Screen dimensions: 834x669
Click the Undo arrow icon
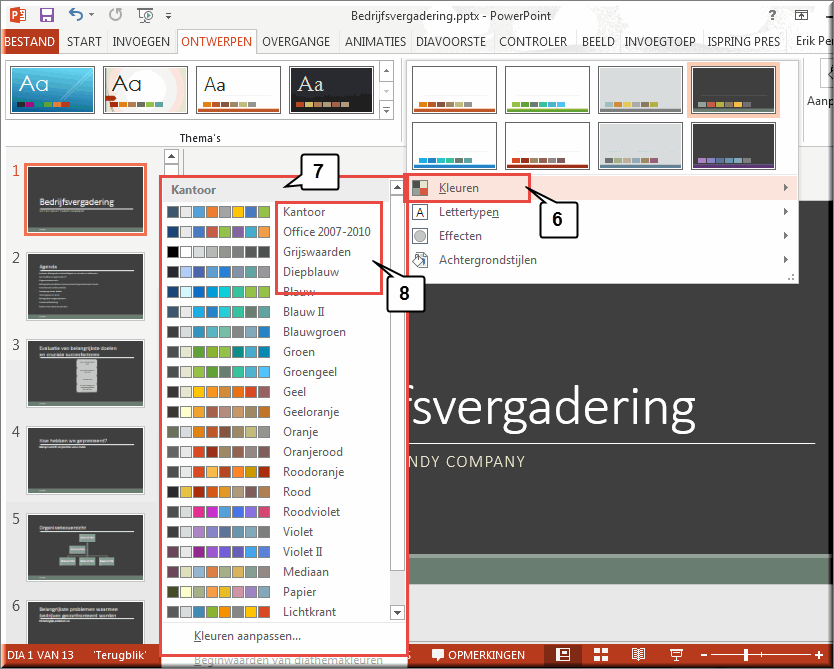(x=76, y=15)
